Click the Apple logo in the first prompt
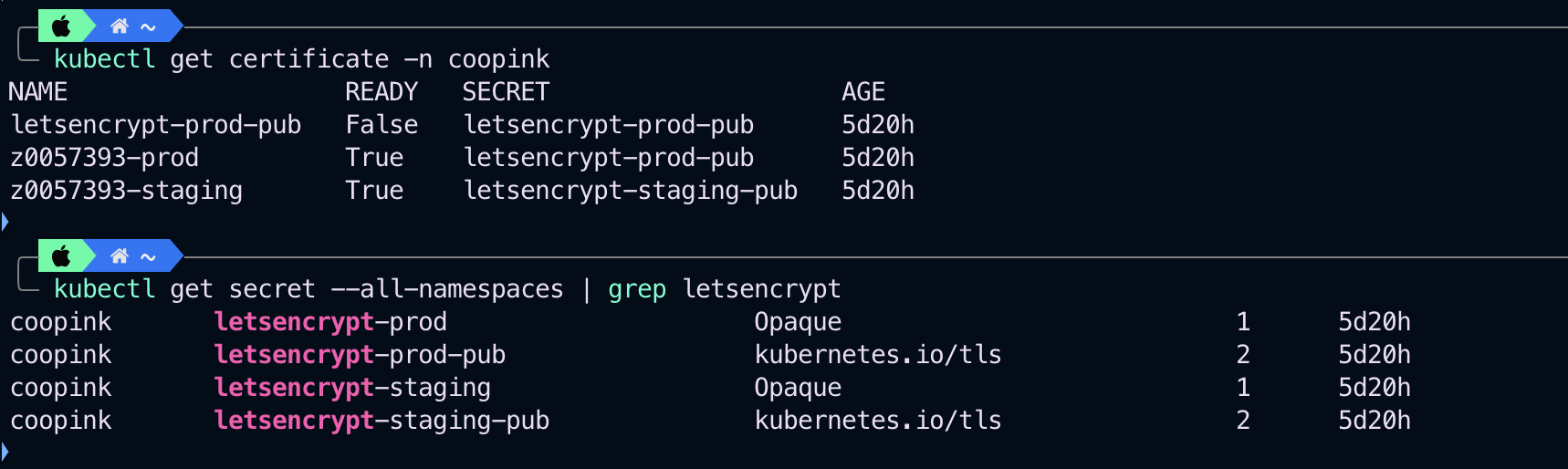Viewport: 1568px width, 469px height. [x=61, y=26]
